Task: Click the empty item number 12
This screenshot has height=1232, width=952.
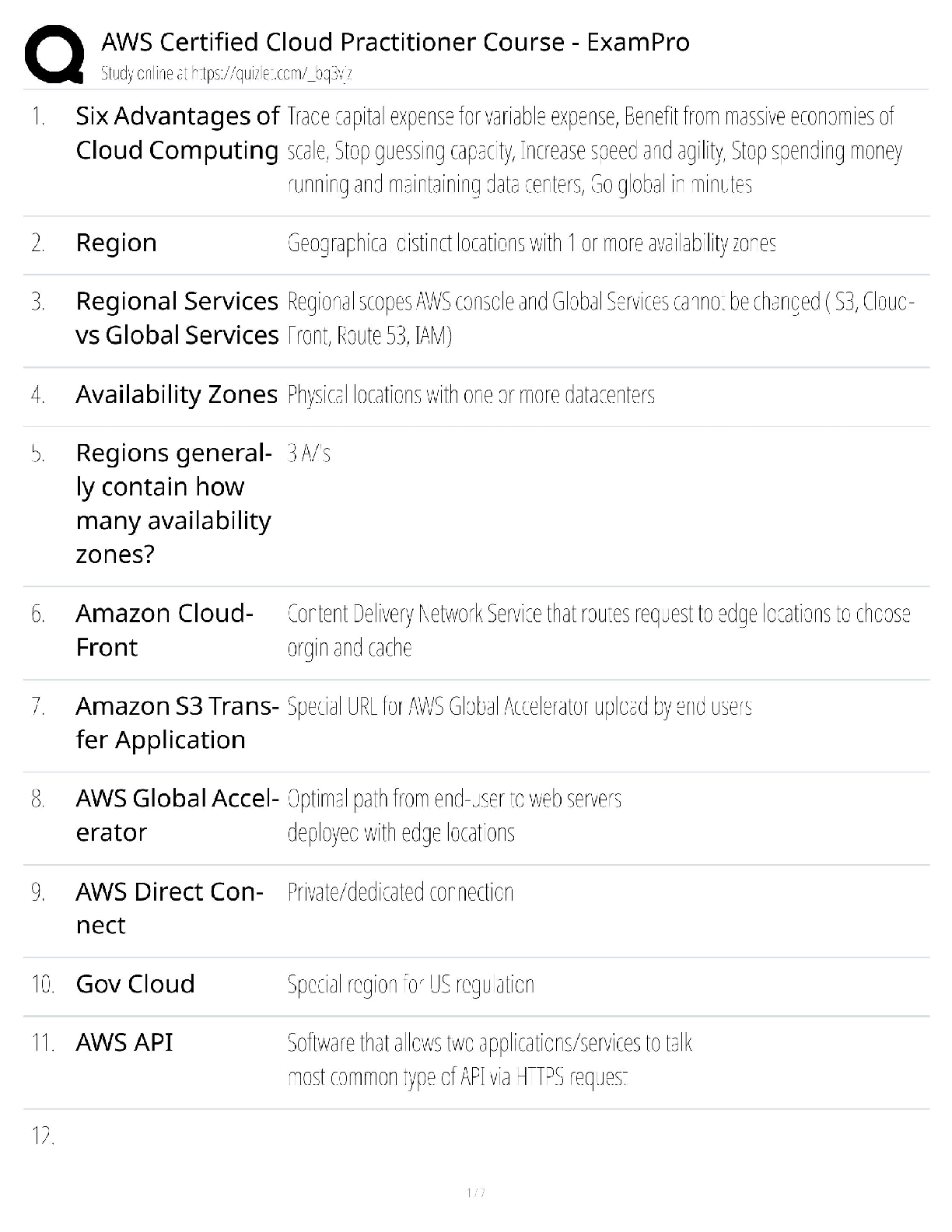Action: point(43,1136)
